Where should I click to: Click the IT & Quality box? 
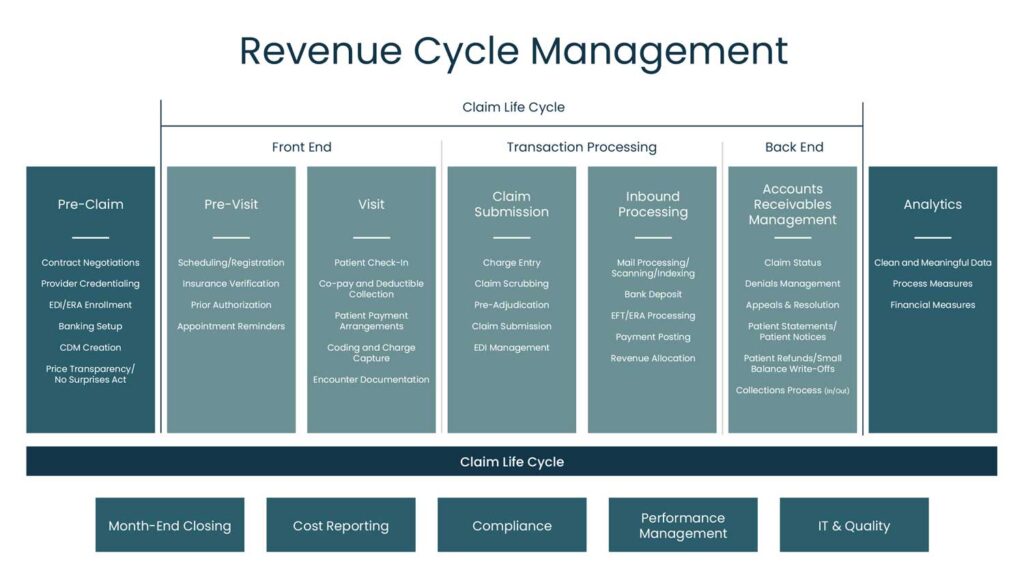[854, 524]
